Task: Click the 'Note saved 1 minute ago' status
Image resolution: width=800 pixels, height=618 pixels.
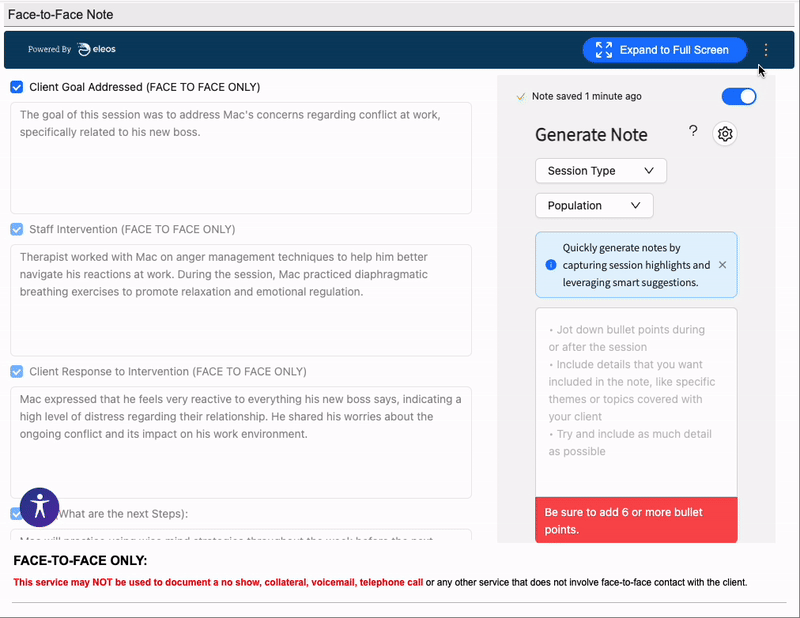Action: pos(587,96)
